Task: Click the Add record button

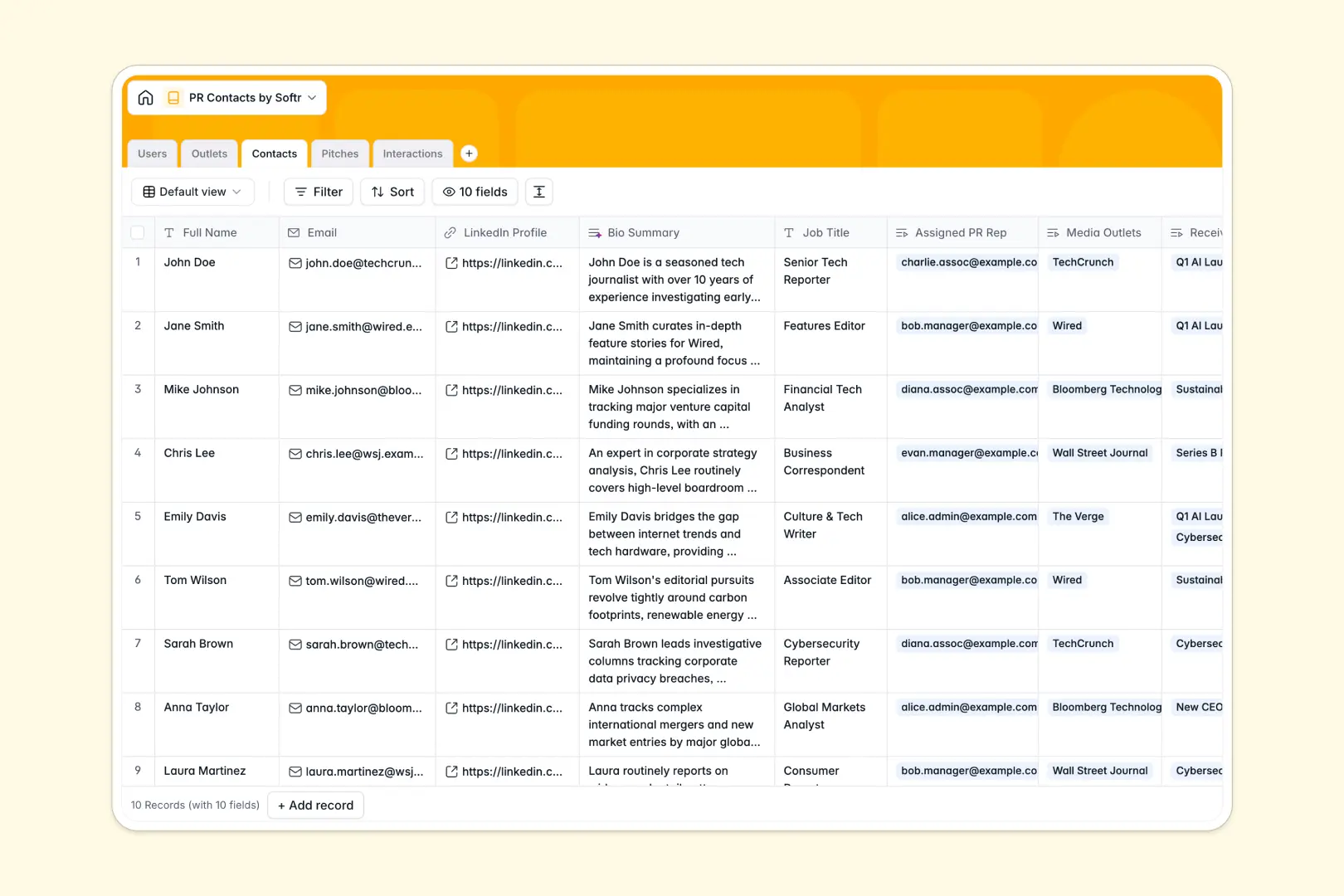Action: point(315,805)
